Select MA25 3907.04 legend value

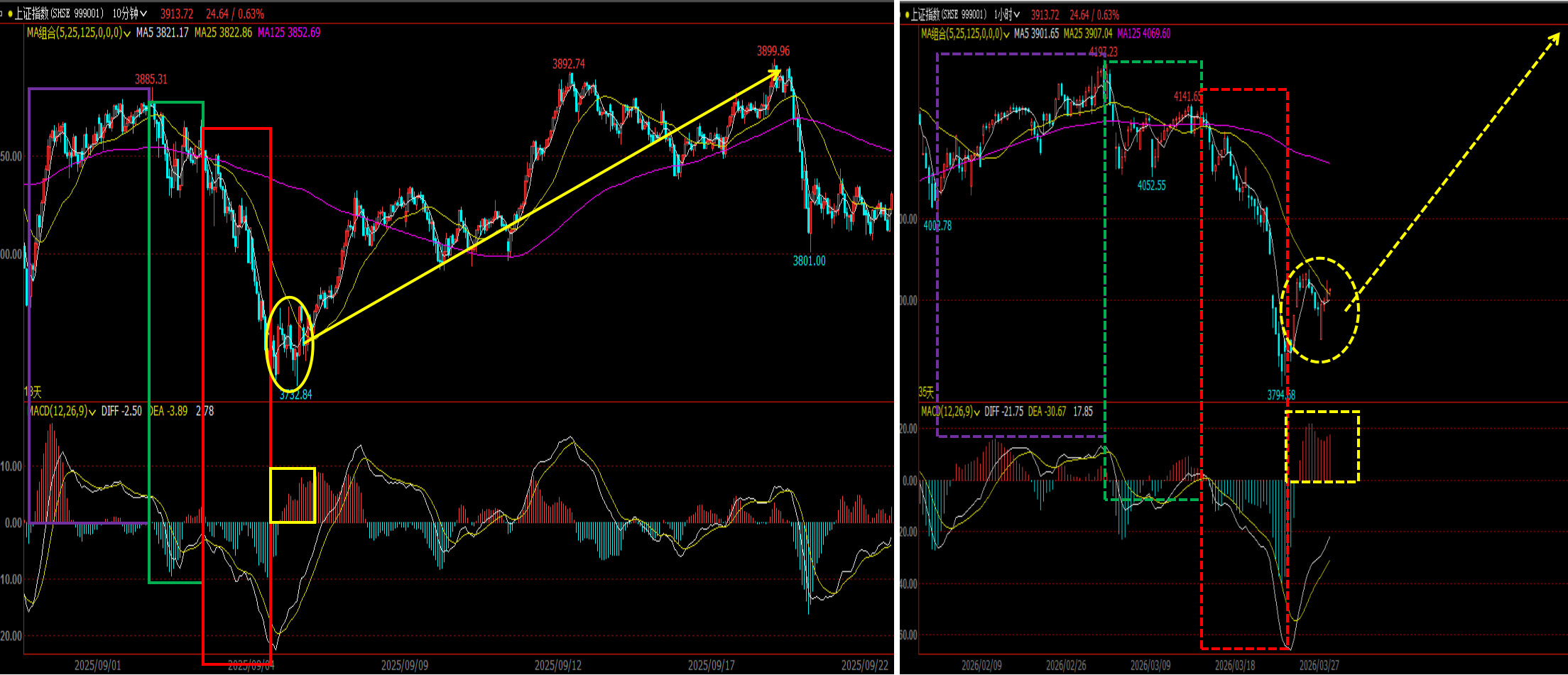[x=1088, y=33]
